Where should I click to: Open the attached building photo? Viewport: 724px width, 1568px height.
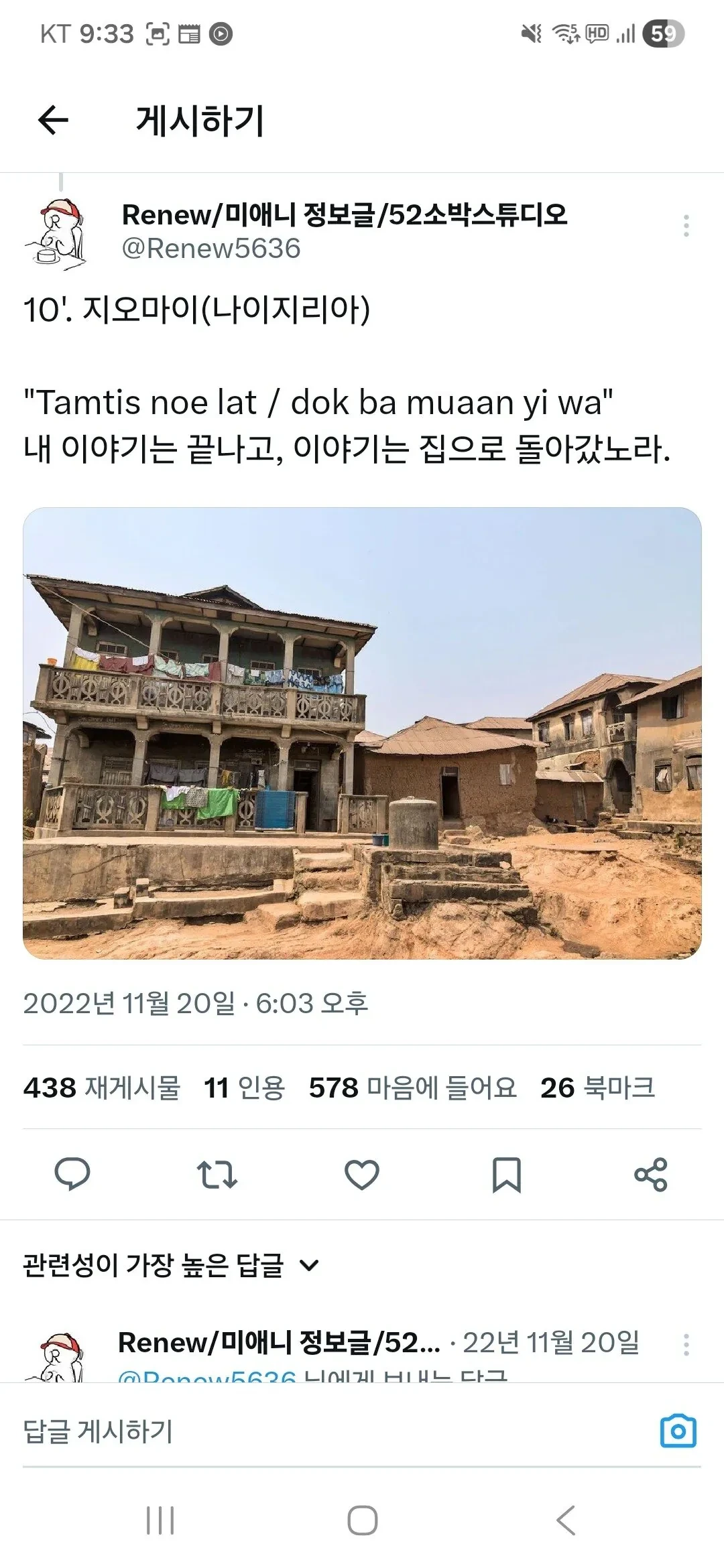tap(362, 733)
